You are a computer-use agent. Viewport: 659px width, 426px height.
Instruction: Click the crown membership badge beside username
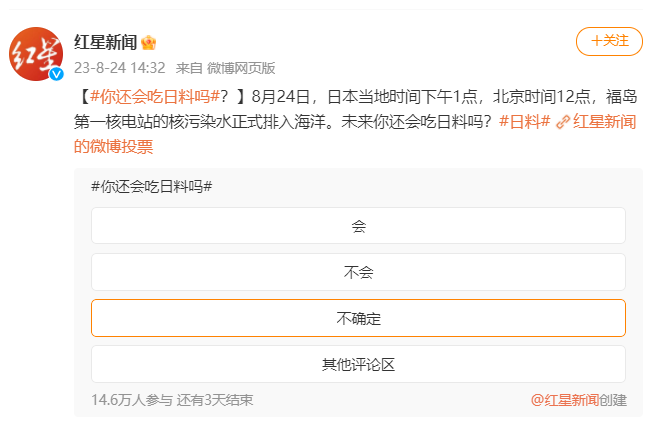pos(149,42)
